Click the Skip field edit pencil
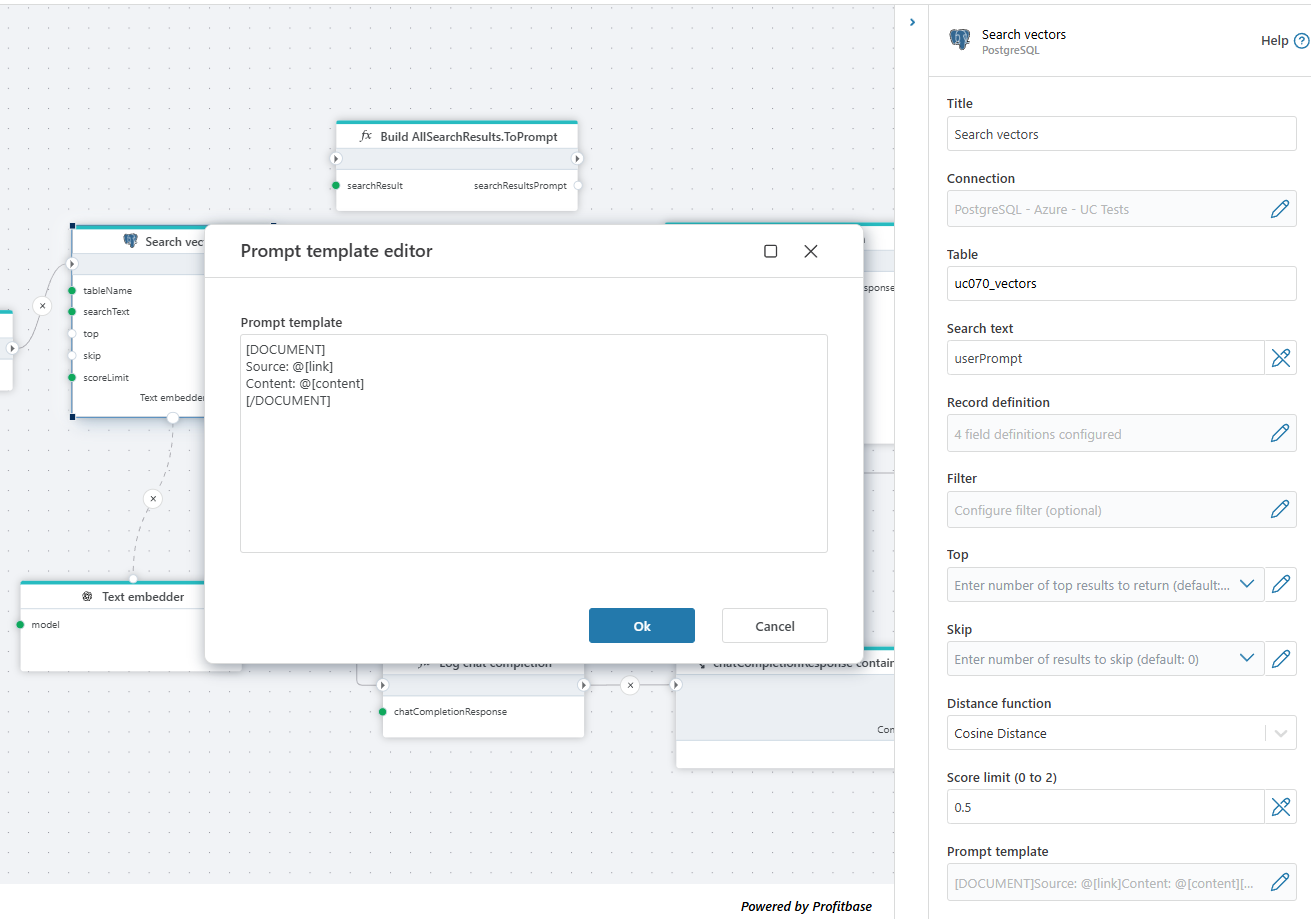Screen dimensions: 1311x919 click(1281, 659)
